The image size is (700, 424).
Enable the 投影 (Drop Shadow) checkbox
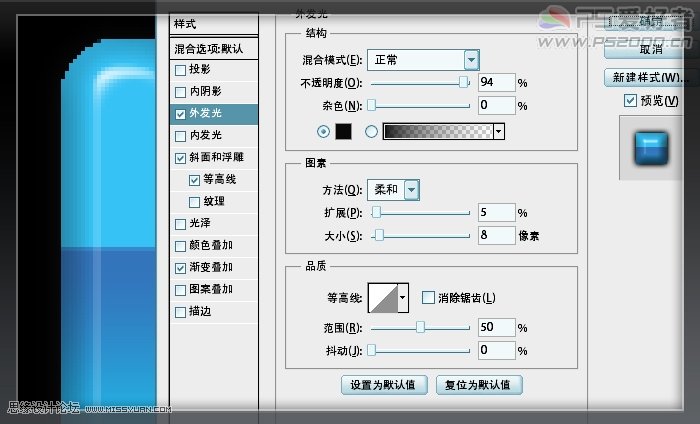click(180, 70)
